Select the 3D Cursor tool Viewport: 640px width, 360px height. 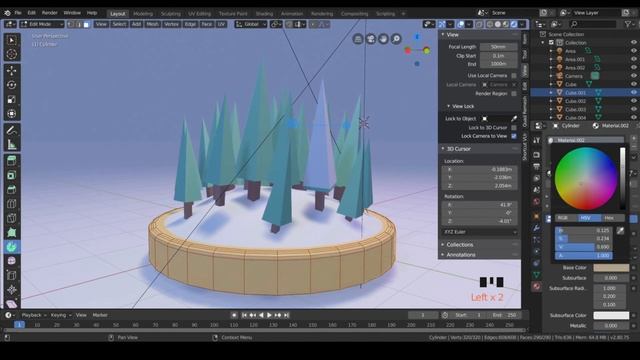click(11, 54)
